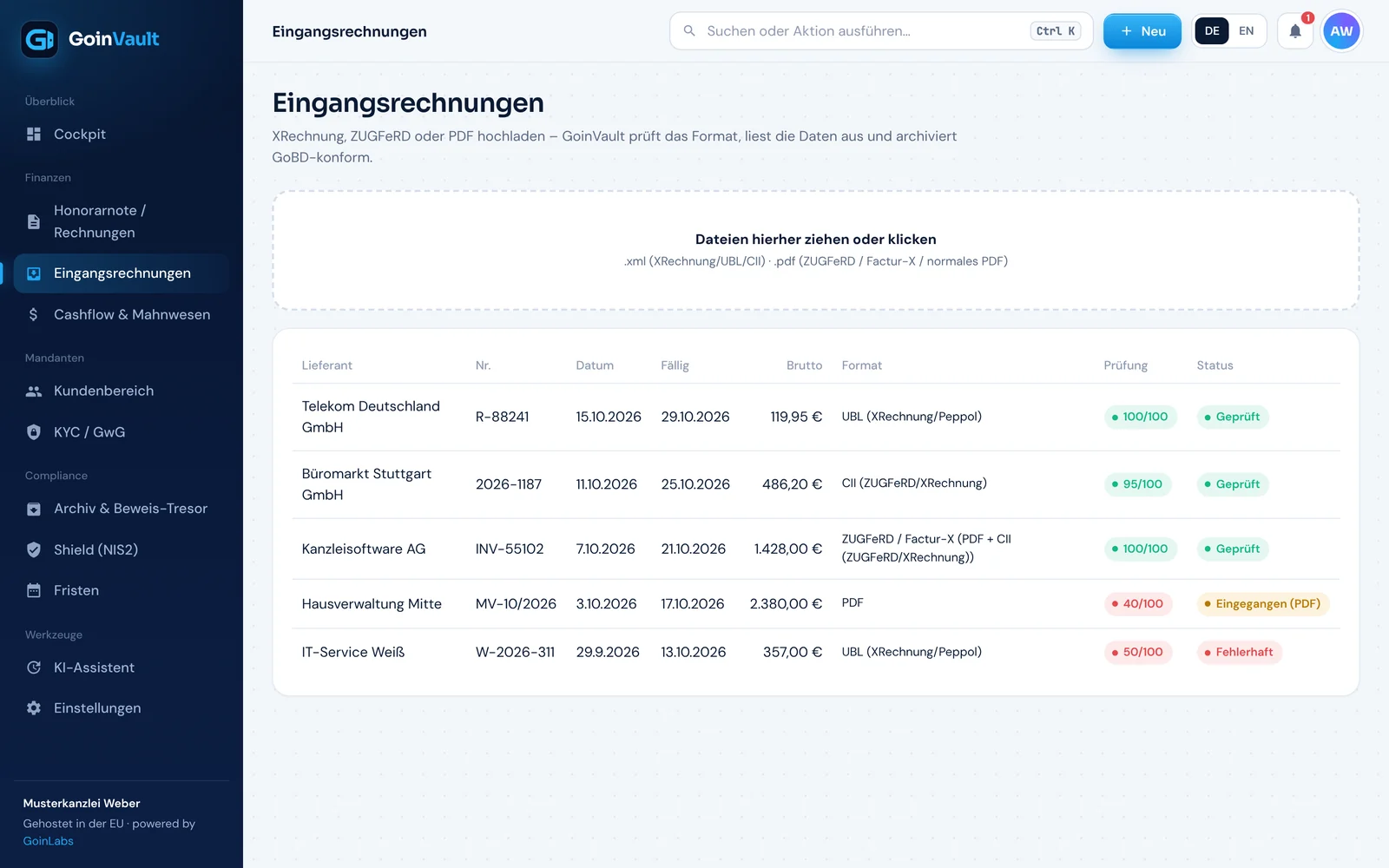Screen dimensions: 1389x868
Task: Select the DE language option
Action: pos(1212,31)
